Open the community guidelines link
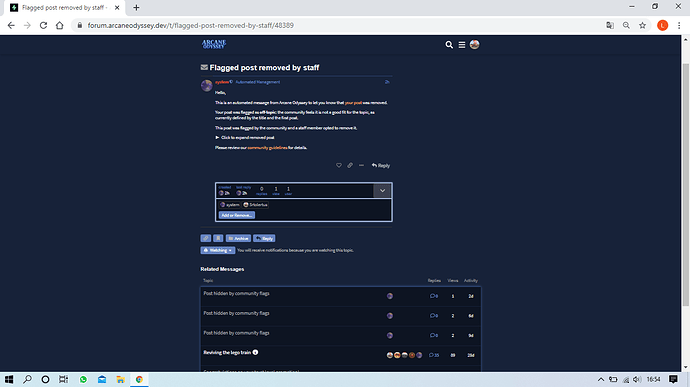 pos(267,147)
